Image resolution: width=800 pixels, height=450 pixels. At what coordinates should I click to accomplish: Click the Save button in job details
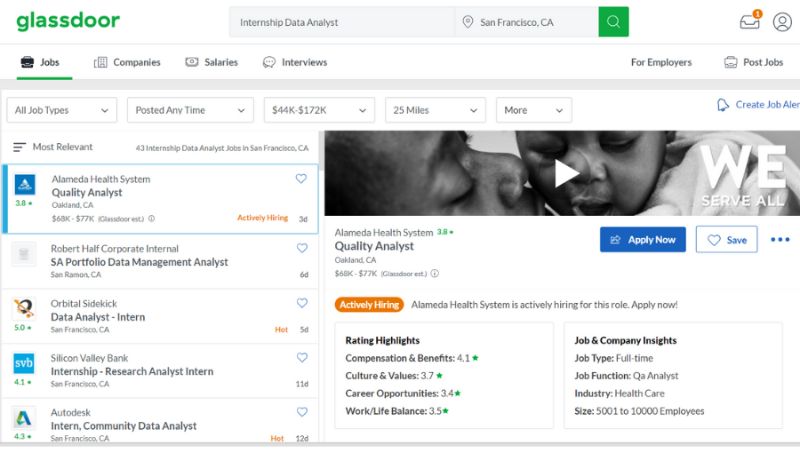[727, 239]
